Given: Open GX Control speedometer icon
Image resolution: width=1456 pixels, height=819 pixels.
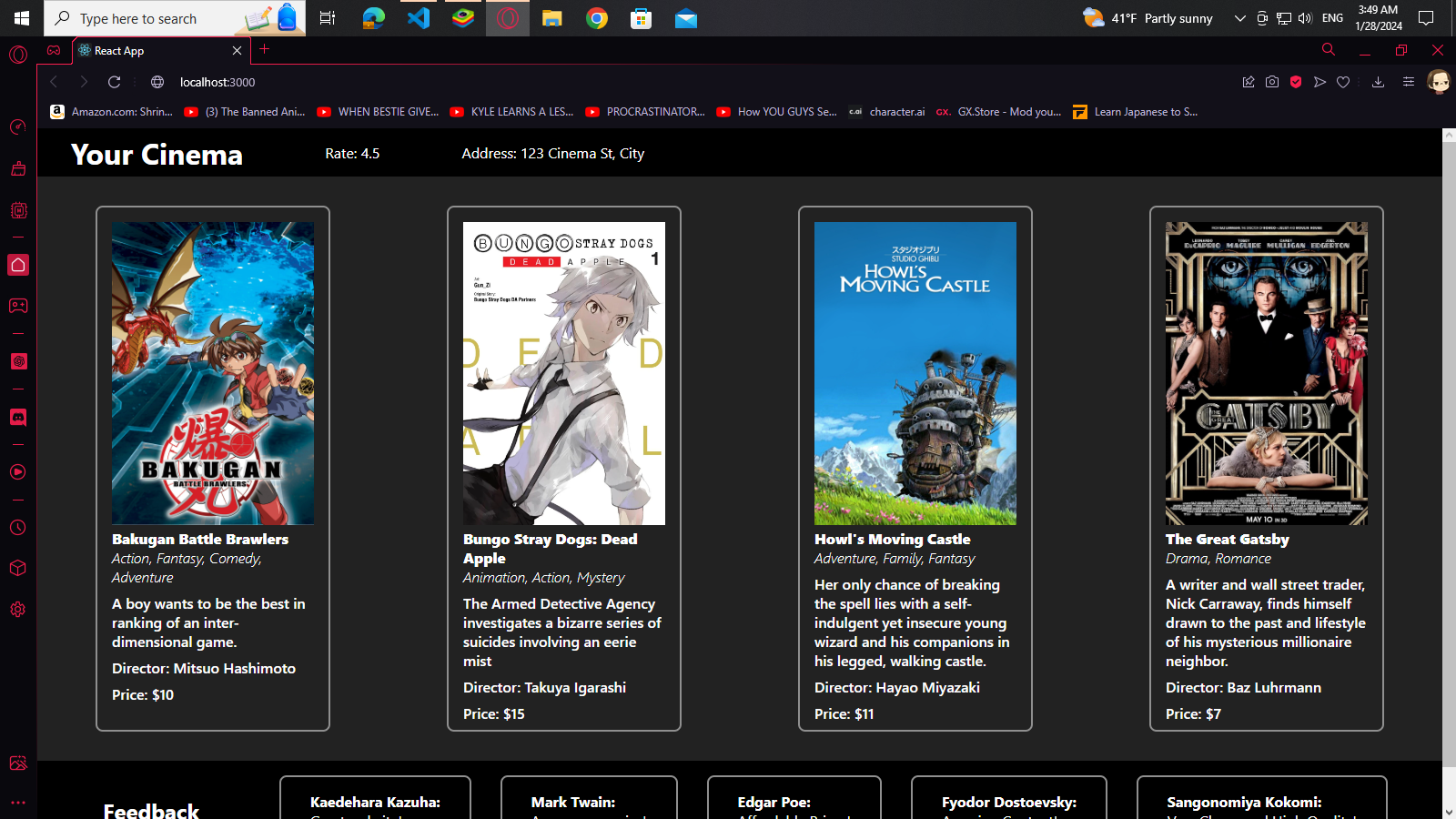Looking at the screenshot, I should tap(18, 126).
